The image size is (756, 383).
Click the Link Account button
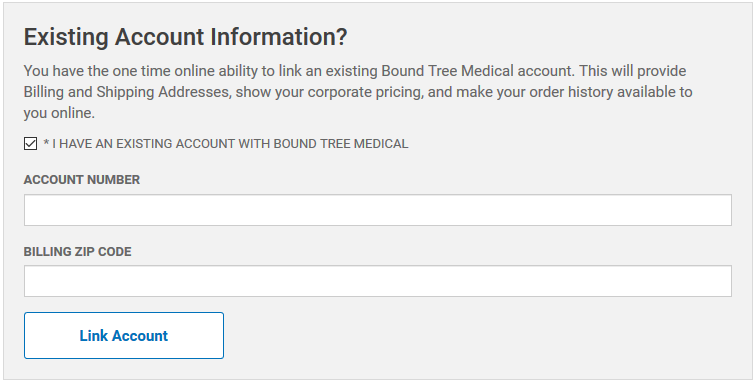point(124,335)
